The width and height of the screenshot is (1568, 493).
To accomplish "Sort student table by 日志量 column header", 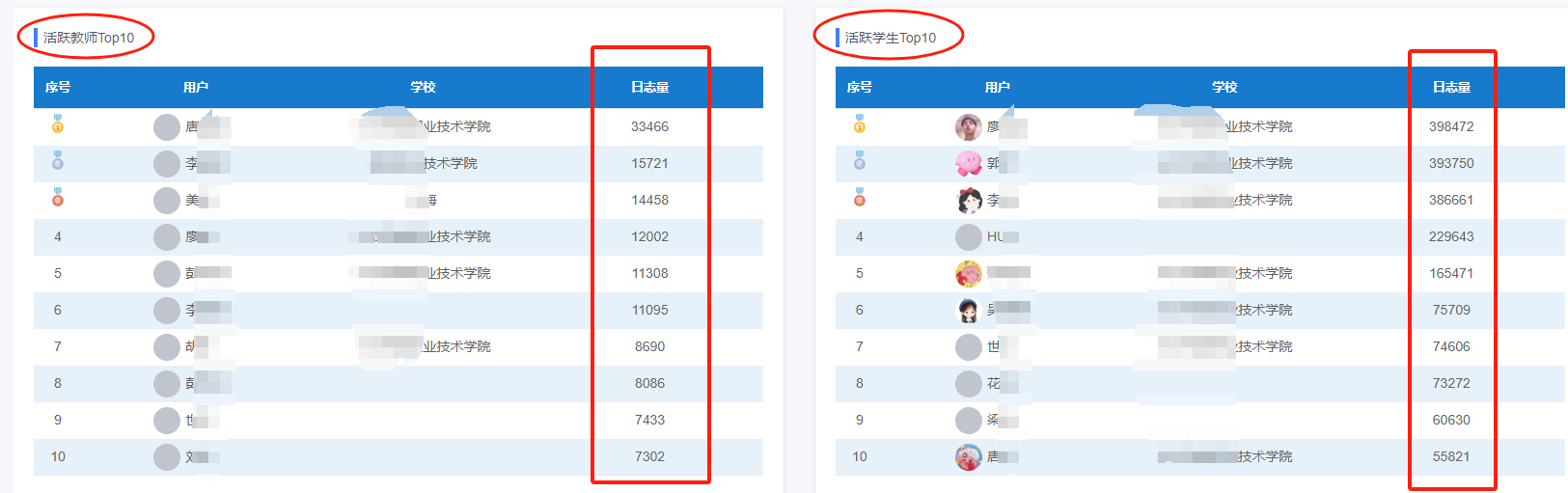I will tap(1451, 87).
